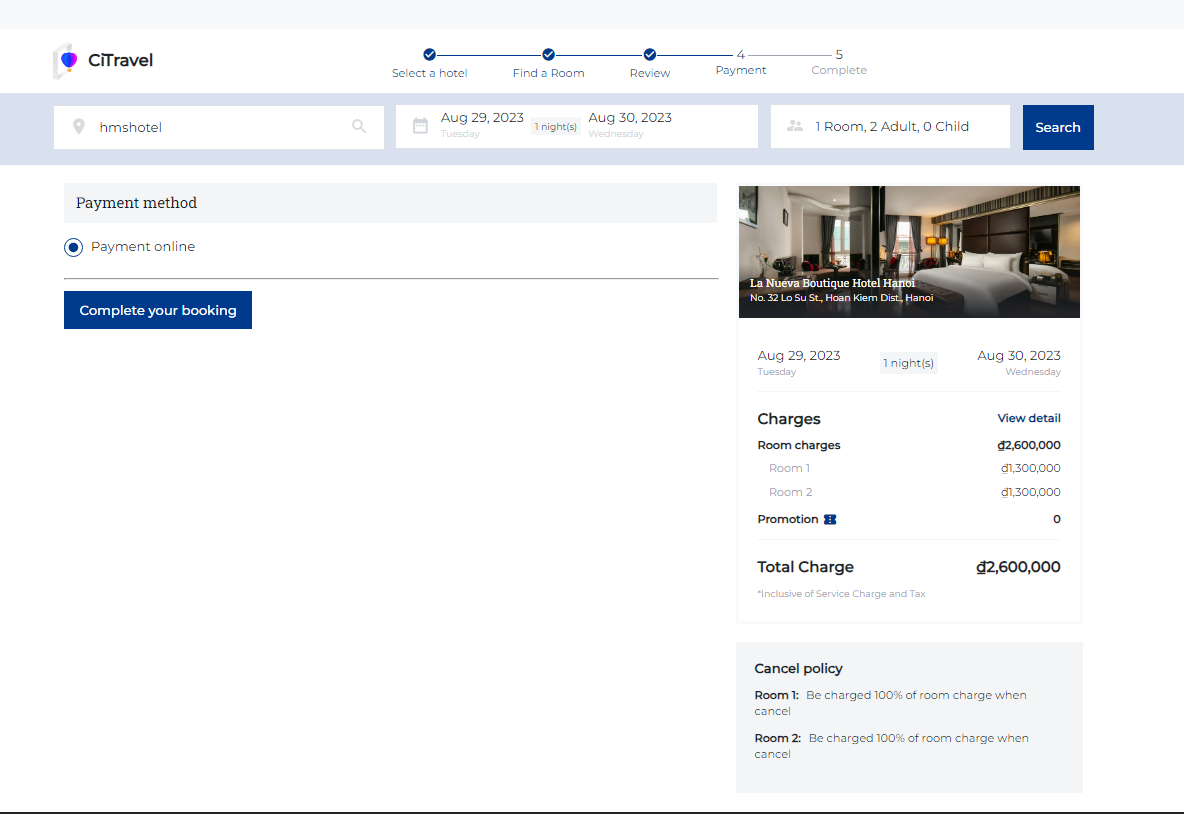Open the 1 Room, 2 Adult guest selector
Screen dimensions: 1184x814
point(891,127)
